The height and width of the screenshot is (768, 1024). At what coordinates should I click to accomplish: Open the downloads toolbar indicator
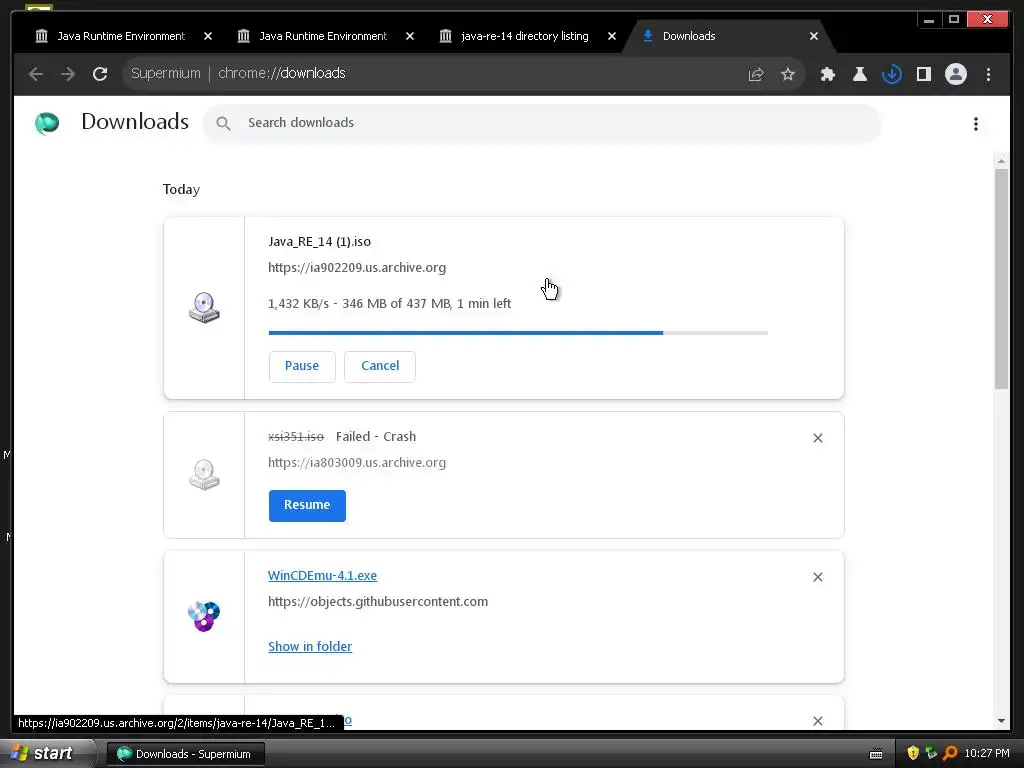pyautogui.click(x=891, y=74)
